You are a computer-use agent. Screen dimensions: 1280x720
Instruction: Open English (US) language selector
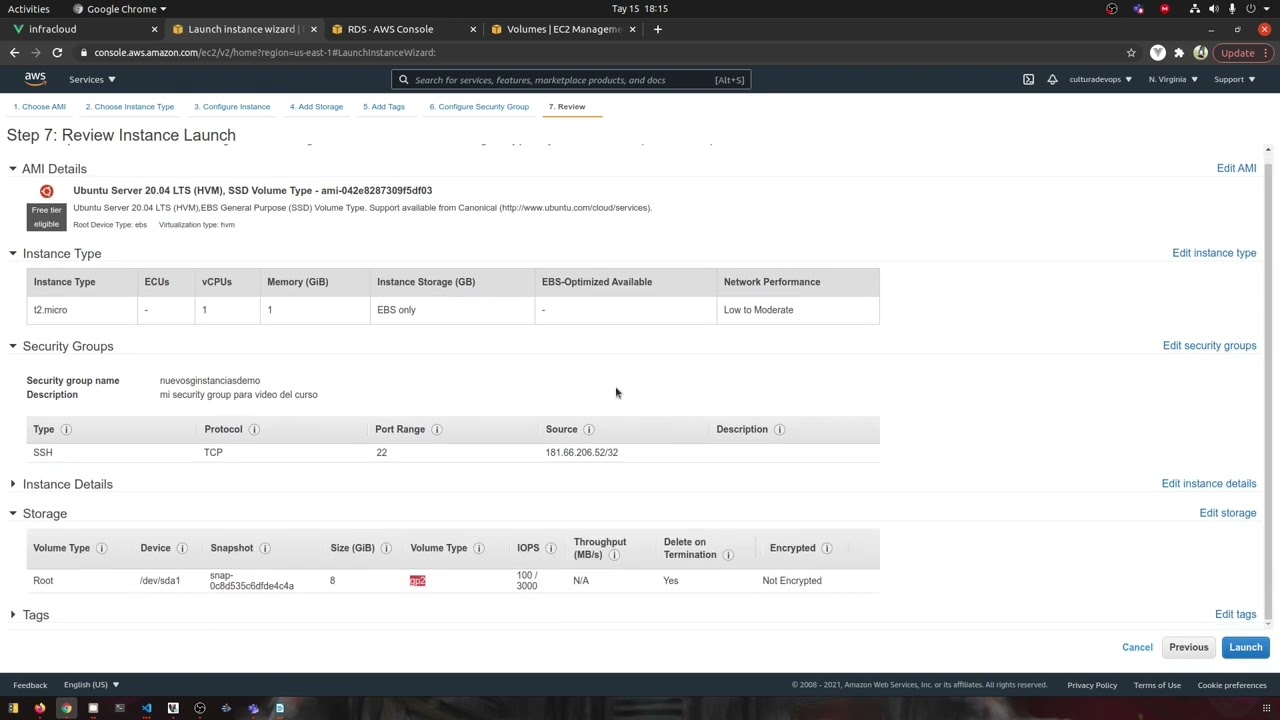point(91,685)
